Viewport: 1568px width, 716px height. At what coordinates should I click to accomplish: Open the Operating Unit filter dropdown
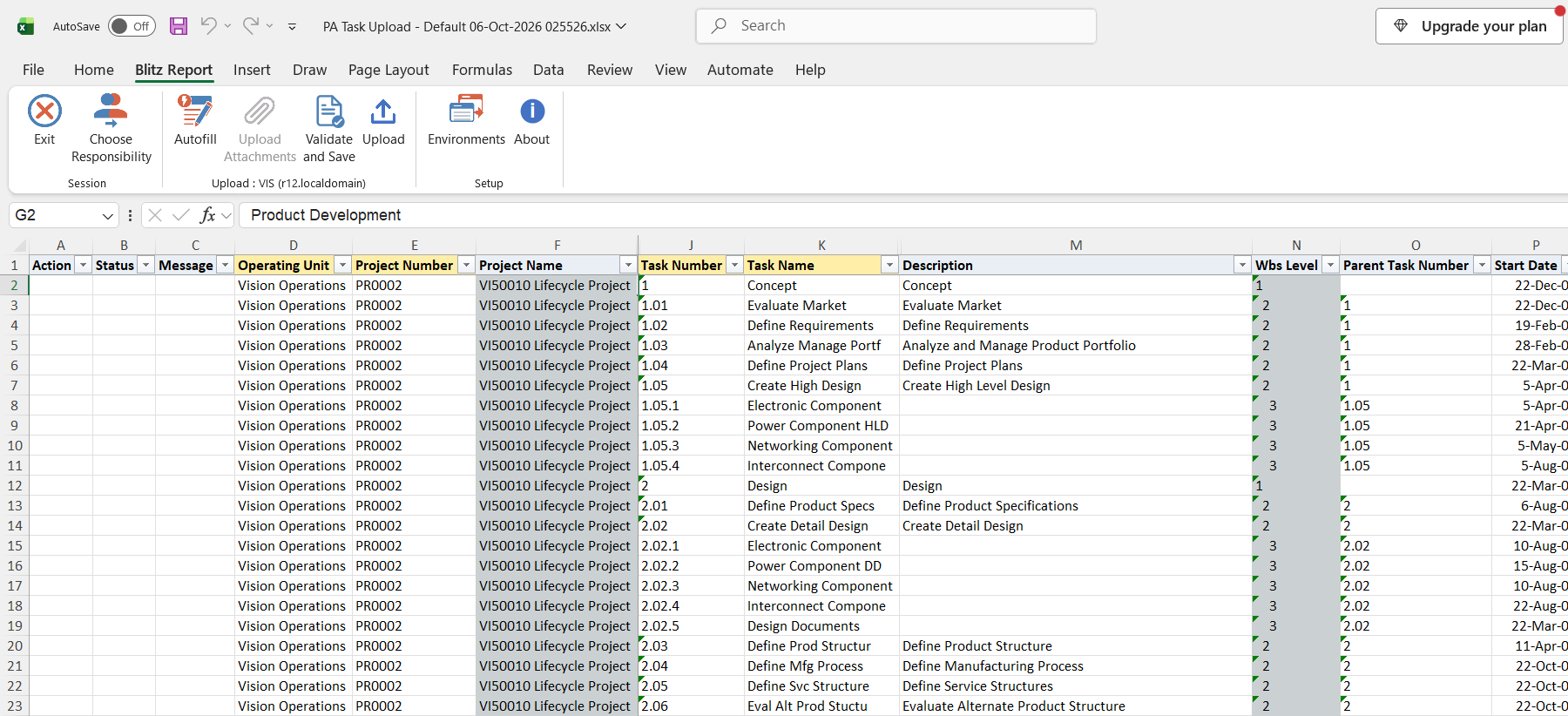(x=343, y=265)
